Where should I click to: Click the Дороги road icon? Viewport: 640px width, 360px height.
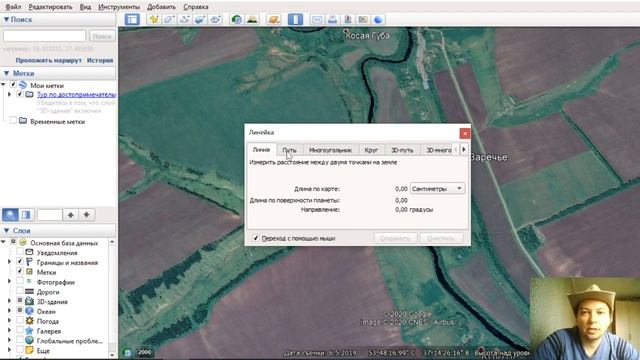pyautogui.click(x=29, y=292)
